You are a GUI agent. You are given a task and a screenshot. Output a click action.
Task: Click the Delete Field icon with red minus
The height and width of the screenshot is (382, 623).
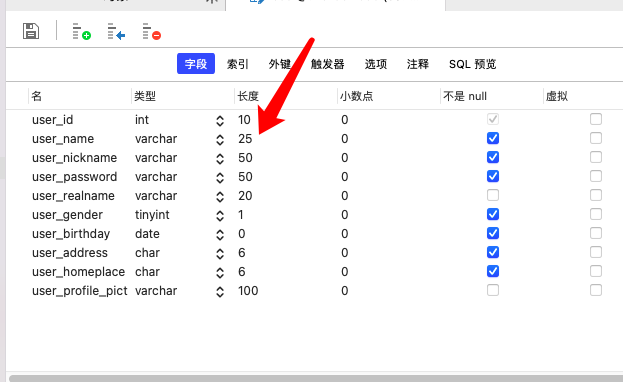pyautogui.click(x=151, y=31)
